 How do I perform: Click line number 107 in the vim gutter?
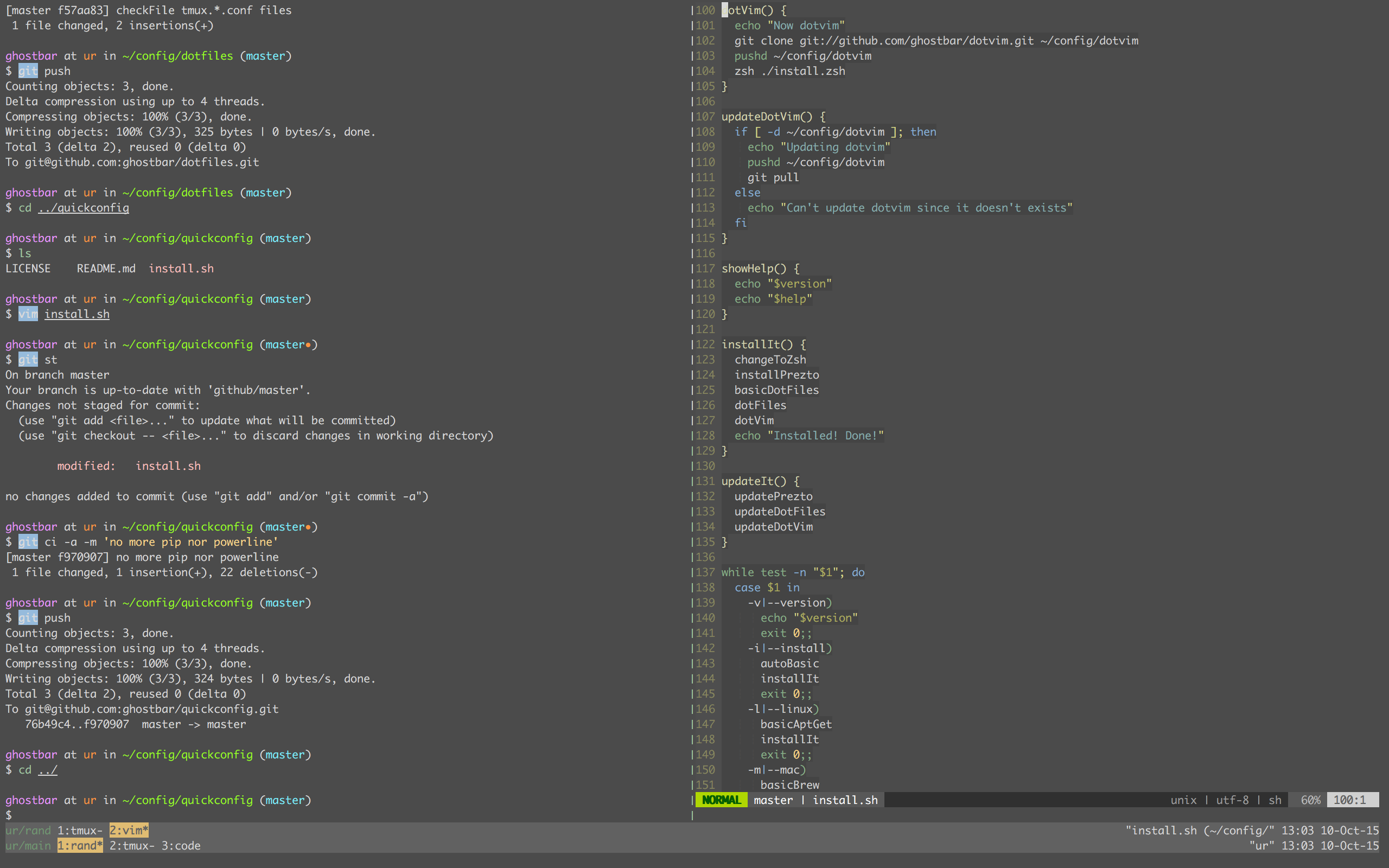pyautogui.click(x=705, y=117)
